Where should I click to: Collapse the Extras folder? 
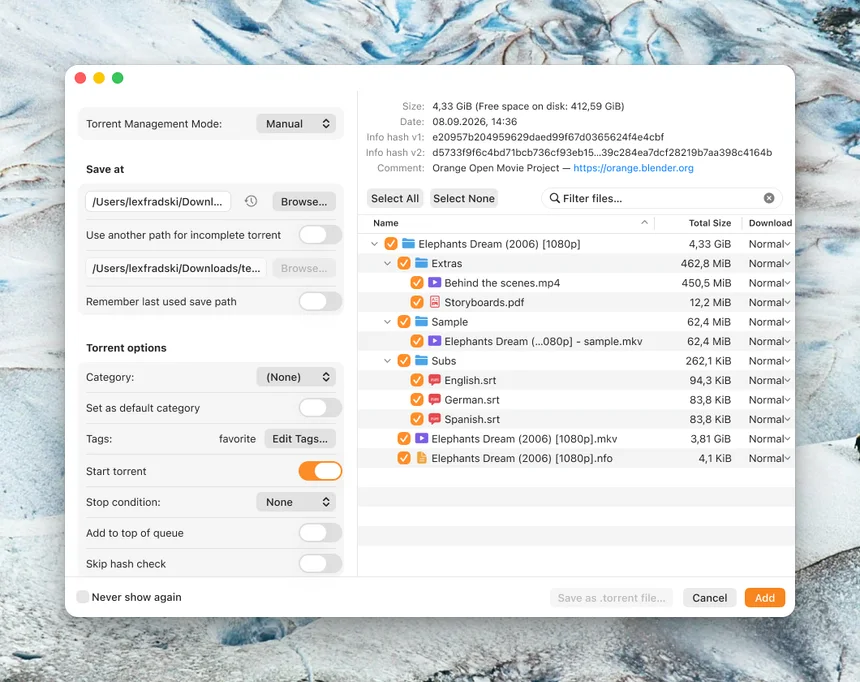tap(387, 263)
